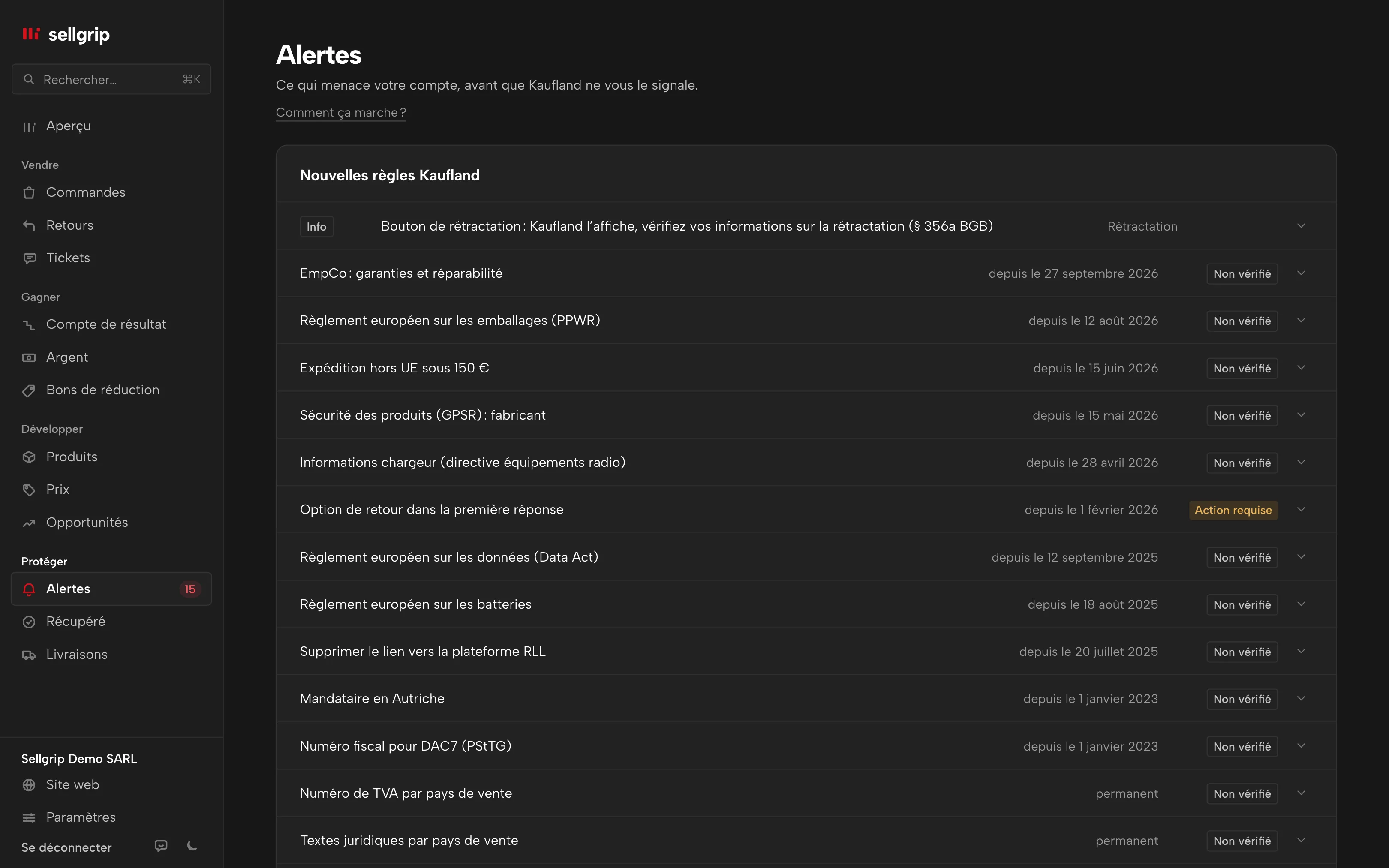Expand Expédition hors UE row chevron
The image size is (1389, 868).
(1301, 367)
